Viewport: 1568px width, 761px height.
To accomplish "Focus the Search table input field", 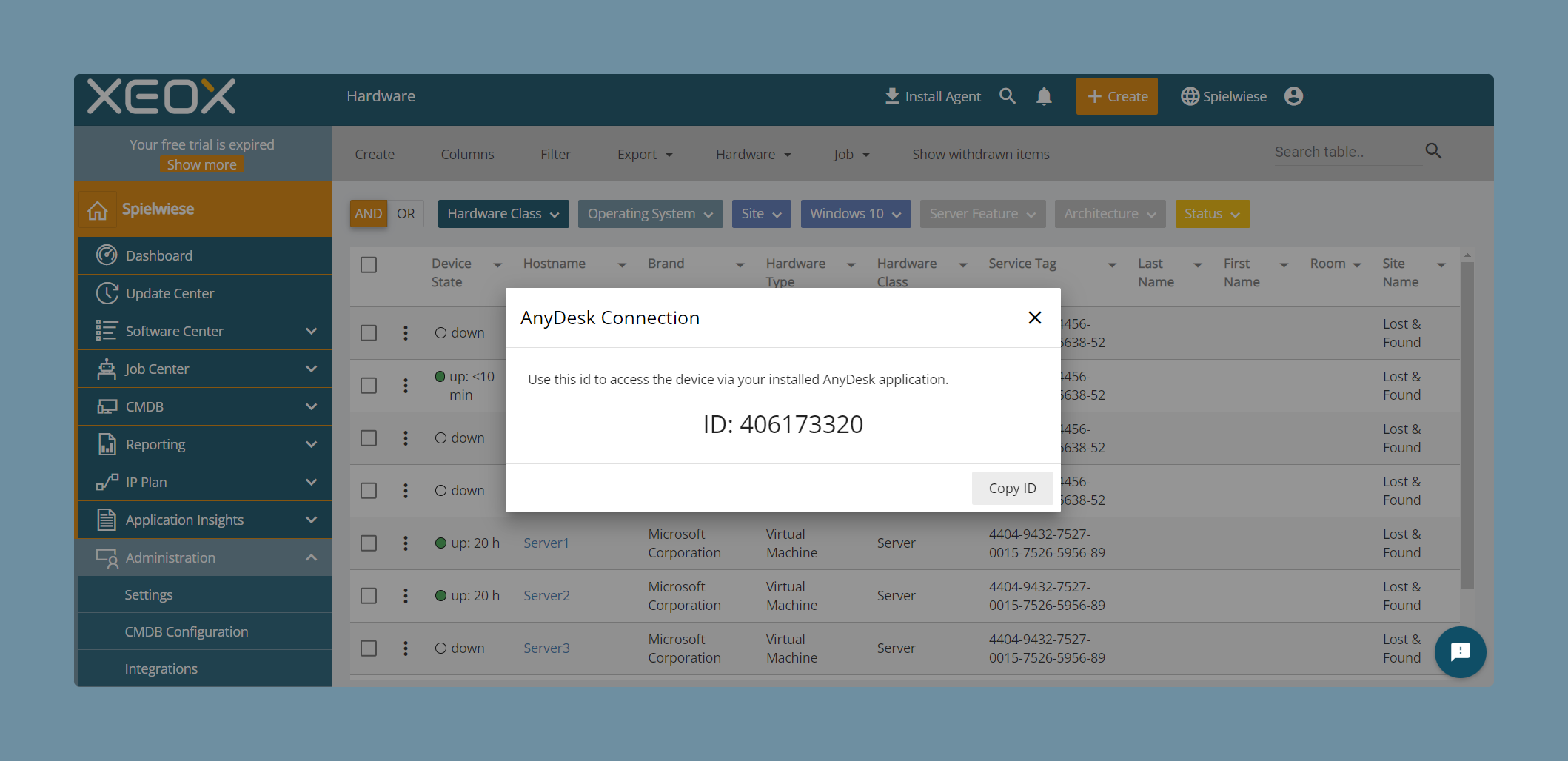I will tap(1347, 152).
